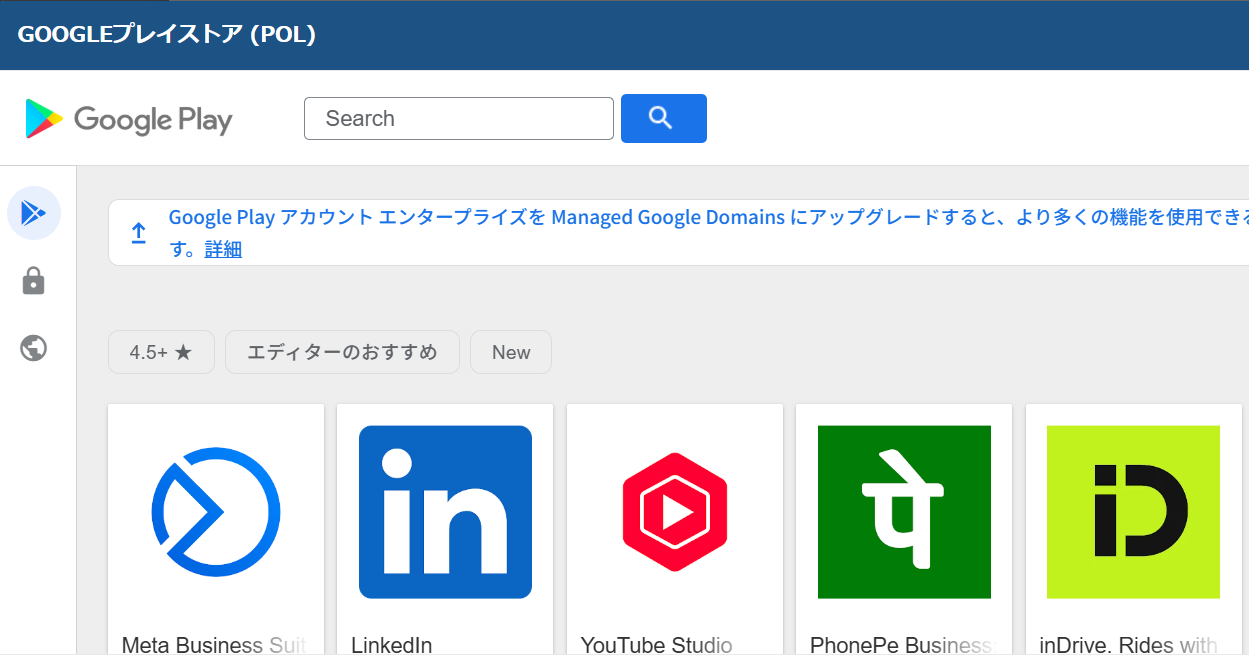Open the inDrive app icon

point(1133,512)
